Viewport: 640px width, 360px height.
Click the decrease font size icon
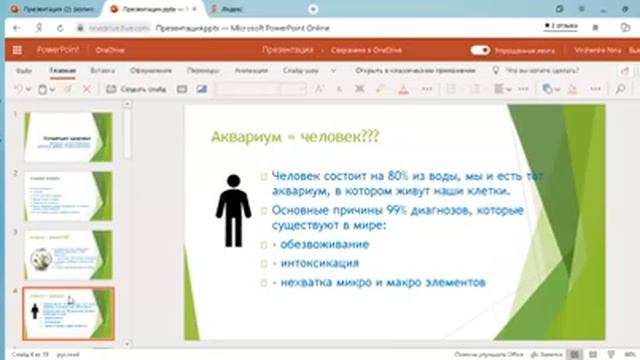[x=339, y=89]
